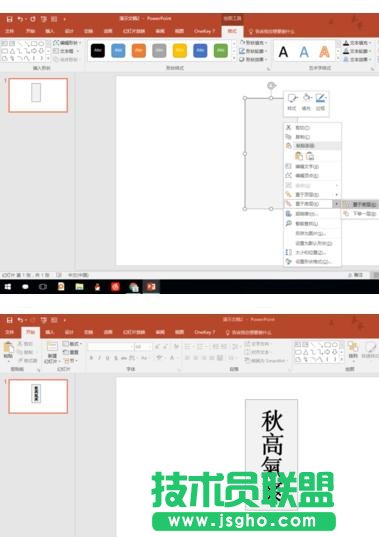Choose Format Shape at the context menu's bottom
The width and height of the screenshot is (379, 537).
pos(312,261)
